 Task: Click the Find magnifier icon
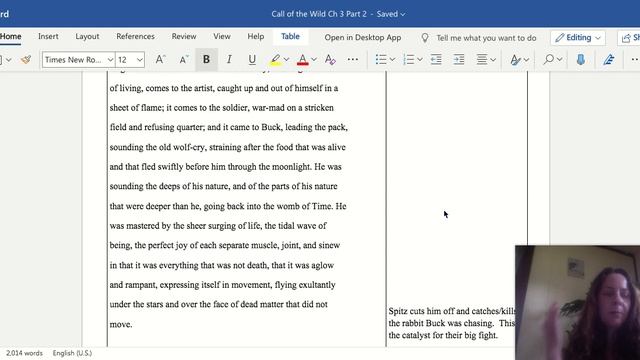tap(549, 60)
